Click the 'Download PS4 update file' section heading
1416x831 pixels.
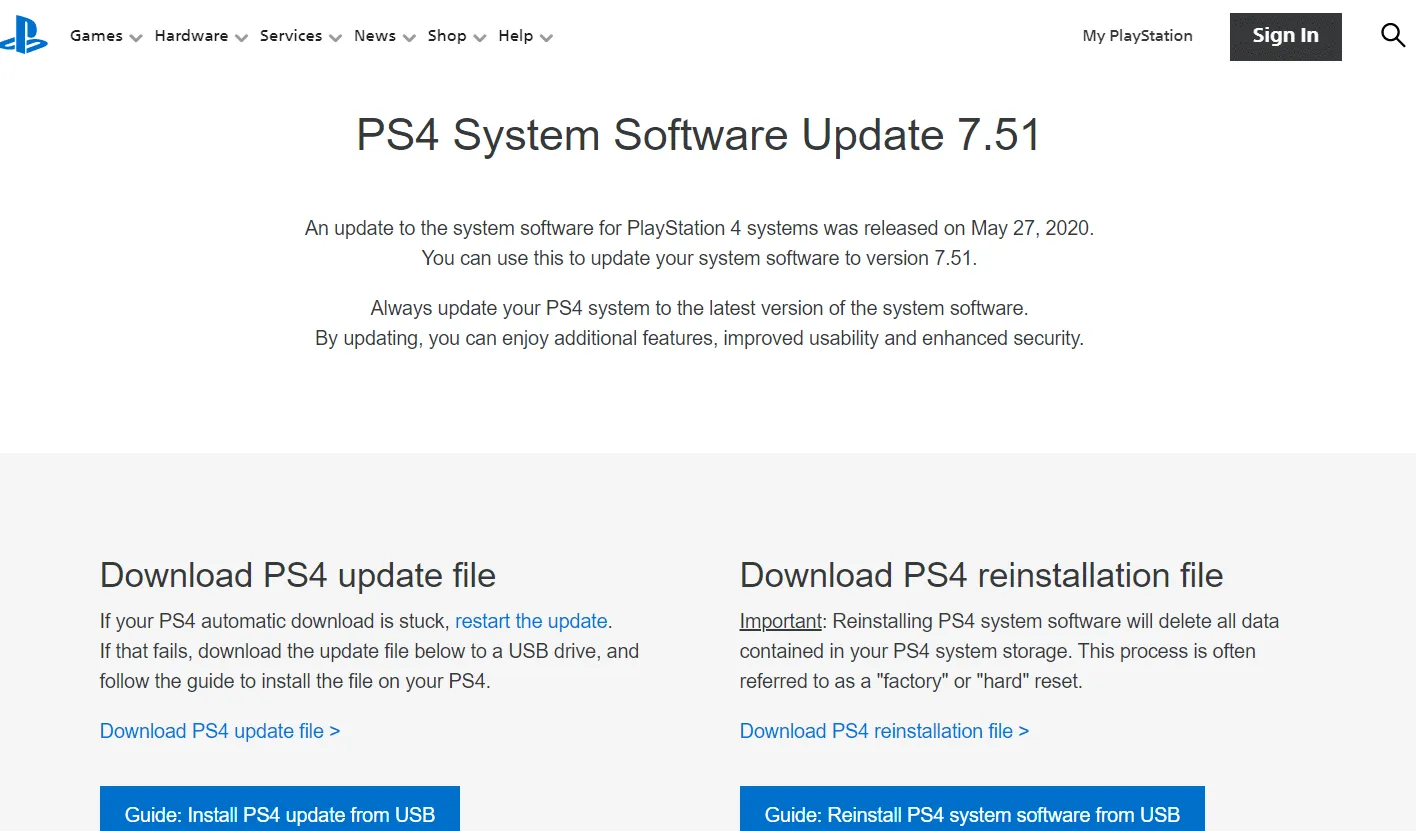(x=298, y=575)
